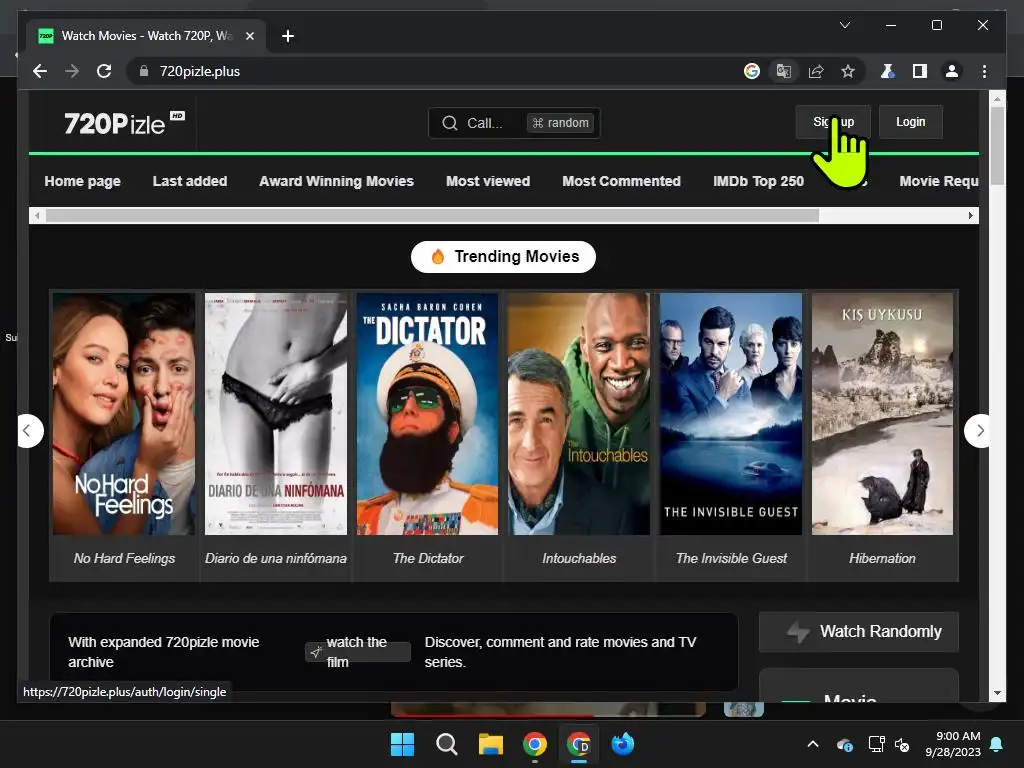Click the Intouchables title link

point(579,558)
